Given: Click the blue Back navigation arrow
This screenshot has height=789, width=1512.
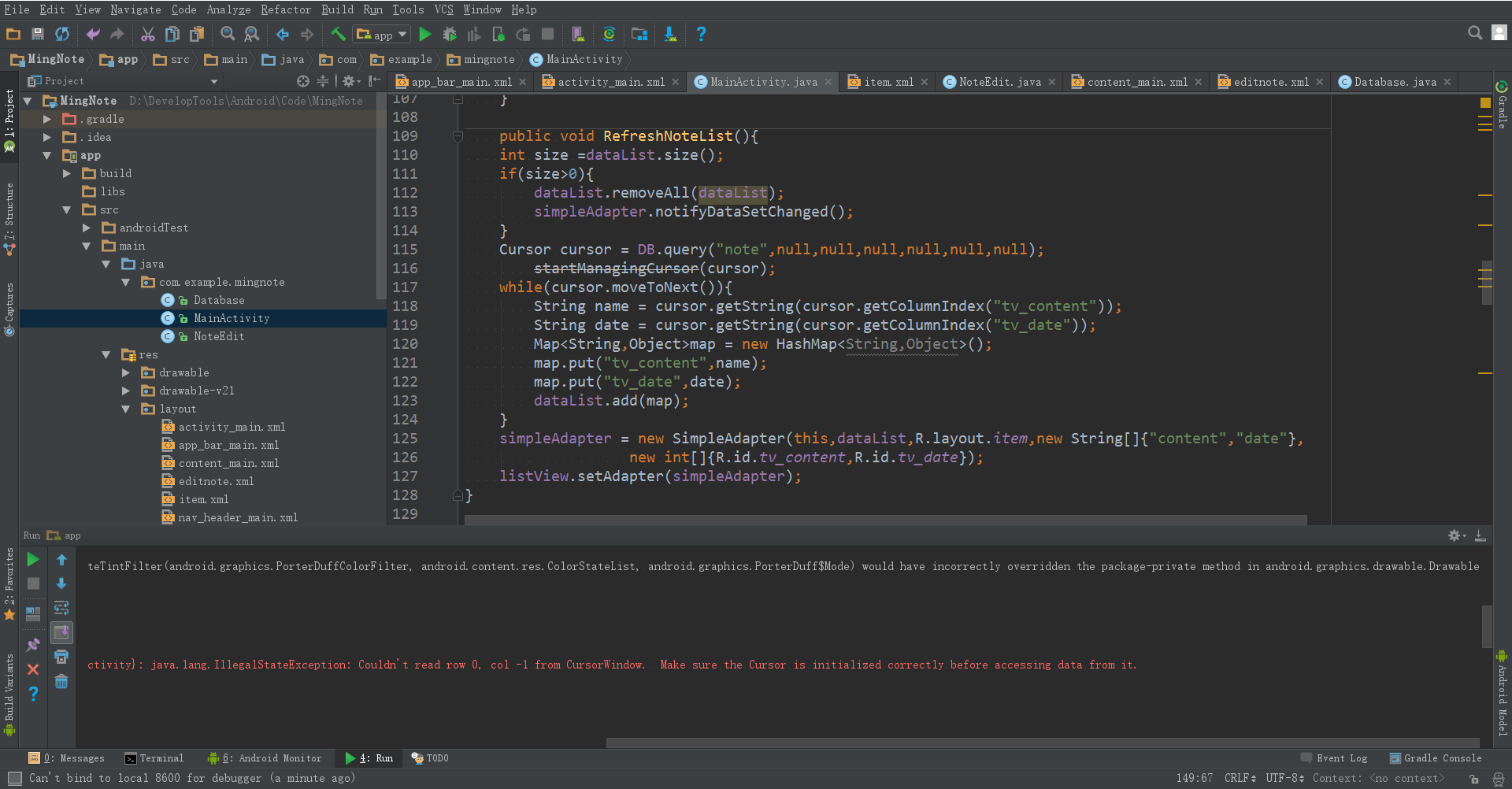Looking at the screenshot, I should pyautogui.click(x=283, y=34).
